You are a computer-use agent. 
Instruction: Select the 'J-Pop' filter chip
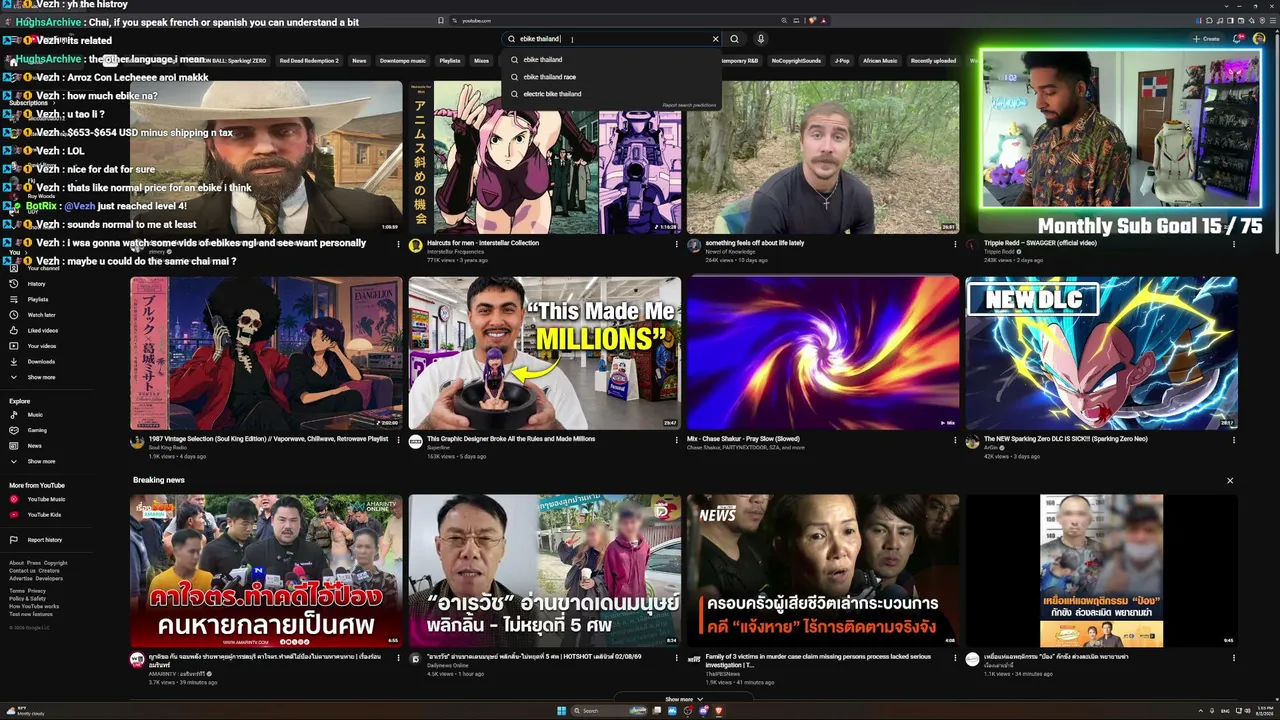[x=842, y=61]
